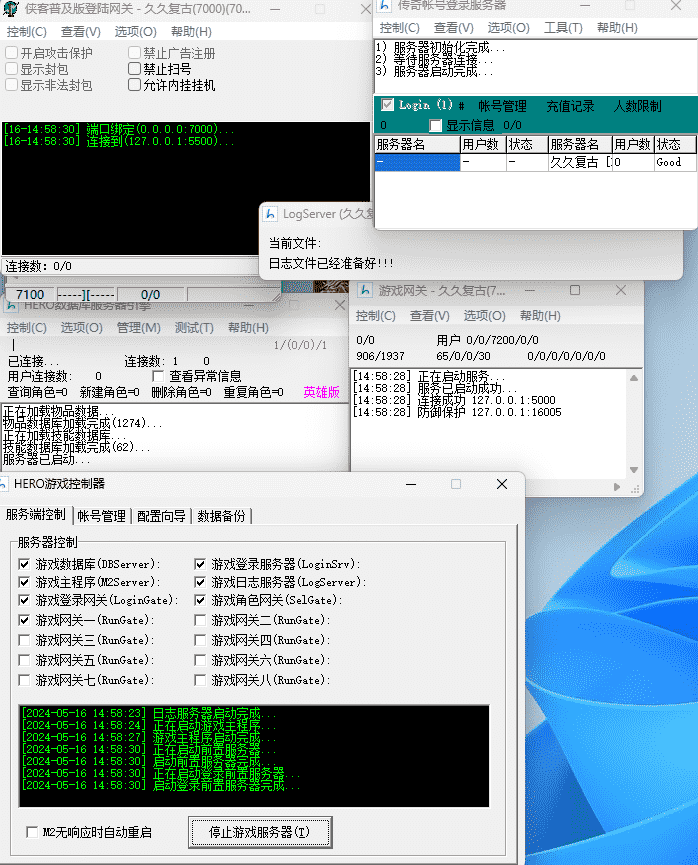Uncheck 游戏登录网关(LoginGate) checkbox
This screenshot has height=865, width=698.
24,600
